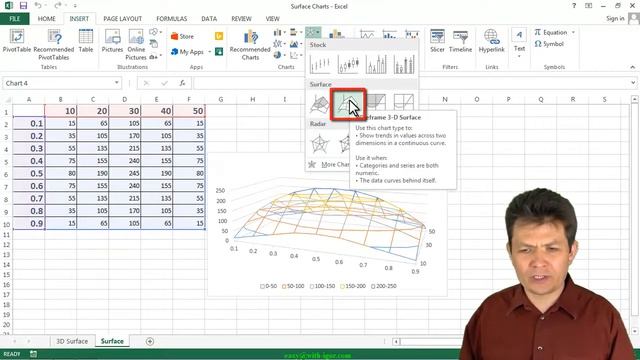Click the Insert Function fx button
This screenshot has height=360, width=640.
coord(182,83)
